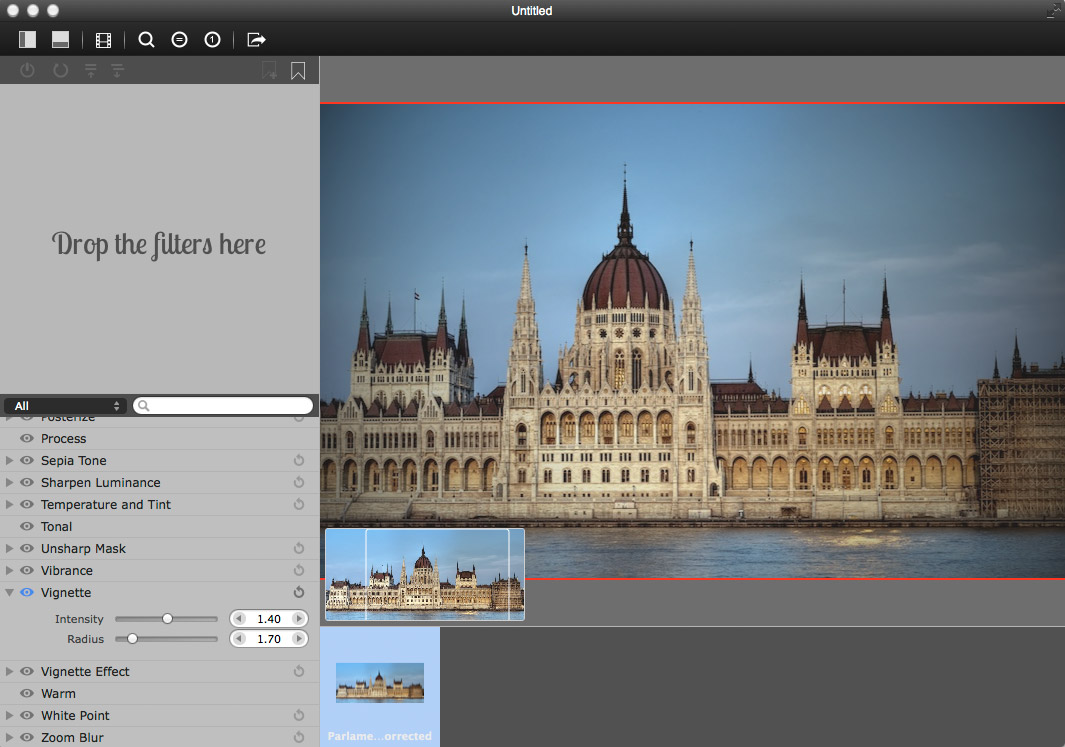This screenshot has height=747, width=1065.
Task: Increase Intensity value with right stepper arrow
Action: [298, 620]
